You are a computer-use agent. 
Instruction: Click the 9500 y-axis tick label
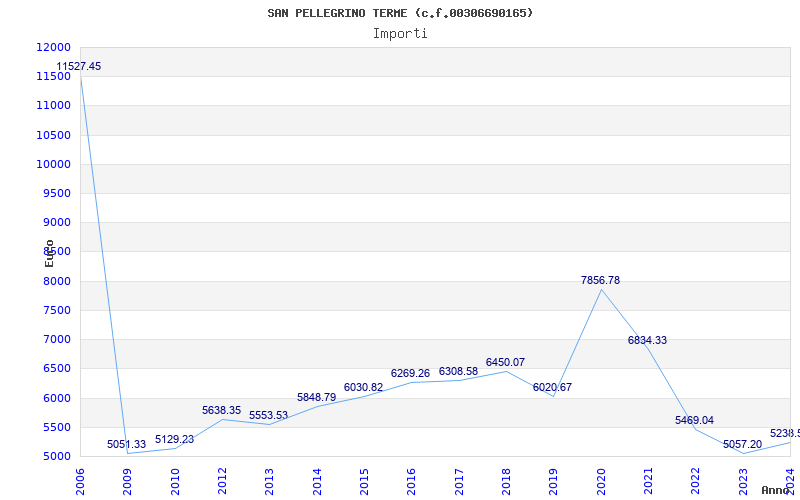[x=56, y=193]
